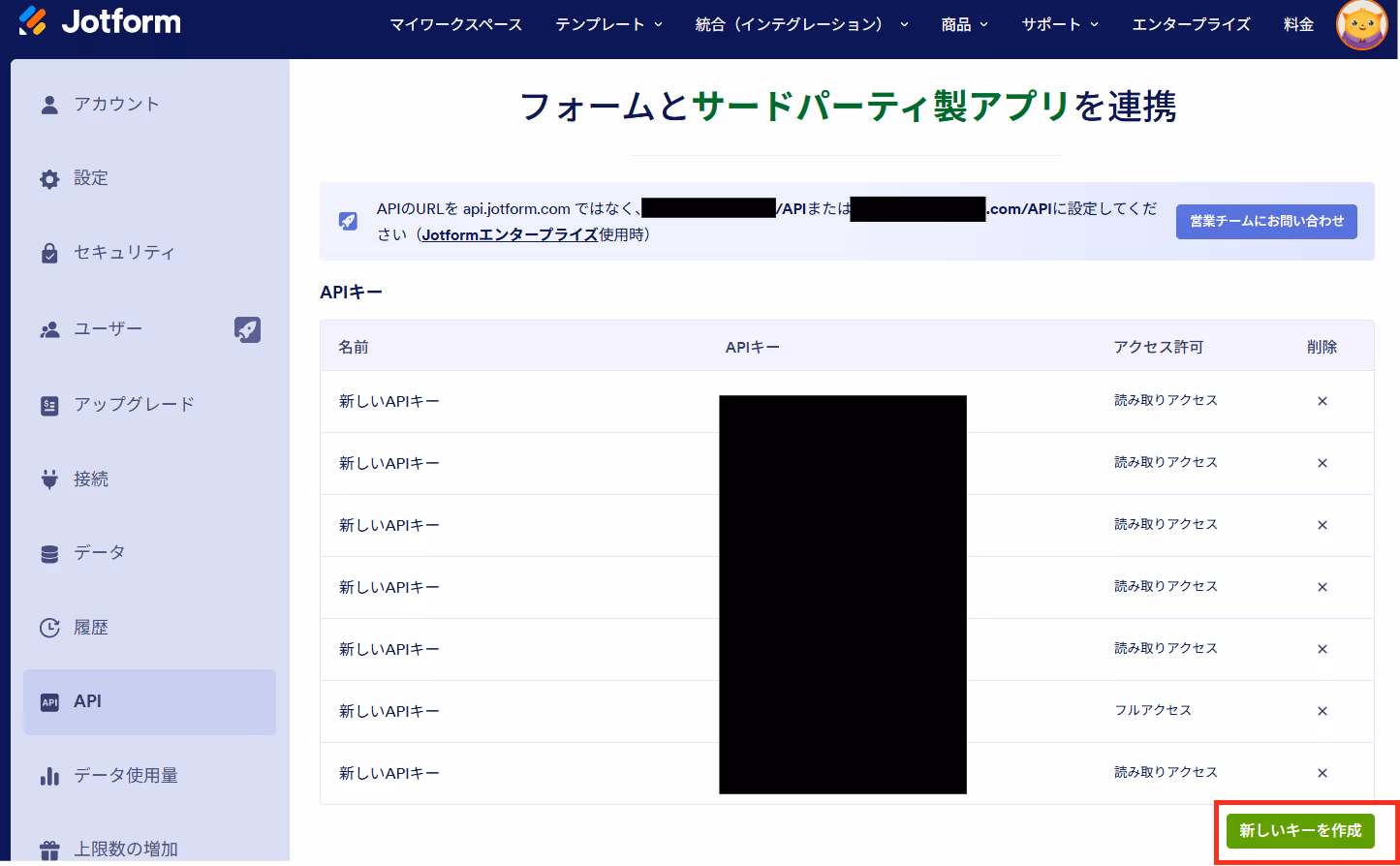Image resolution: width=1400 pixels, height=866 pixels.
Task: Click the rocket icon in the API notice banner
Action: tap(348, 222)
